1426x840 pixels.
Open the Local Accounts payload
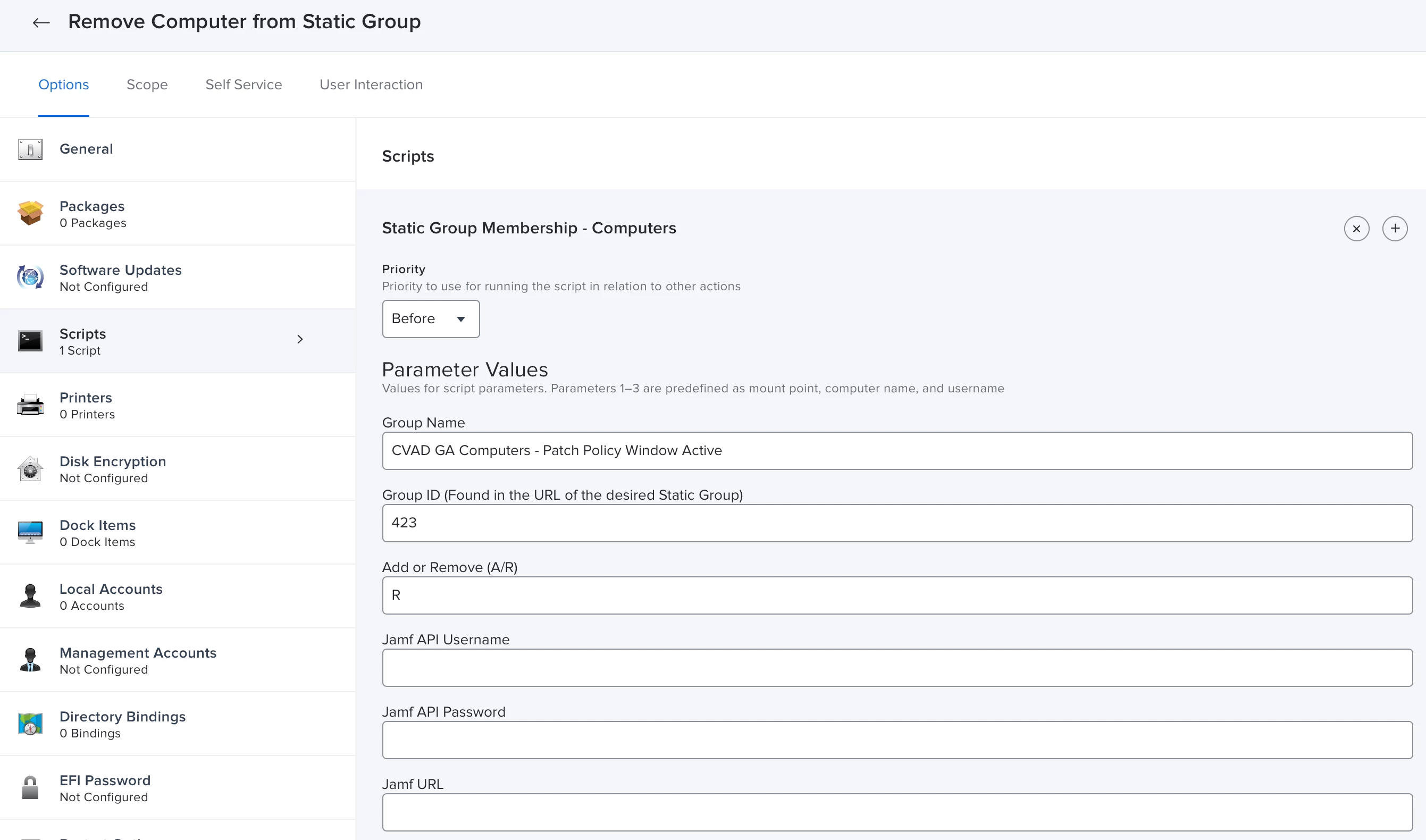coord(178,596)
